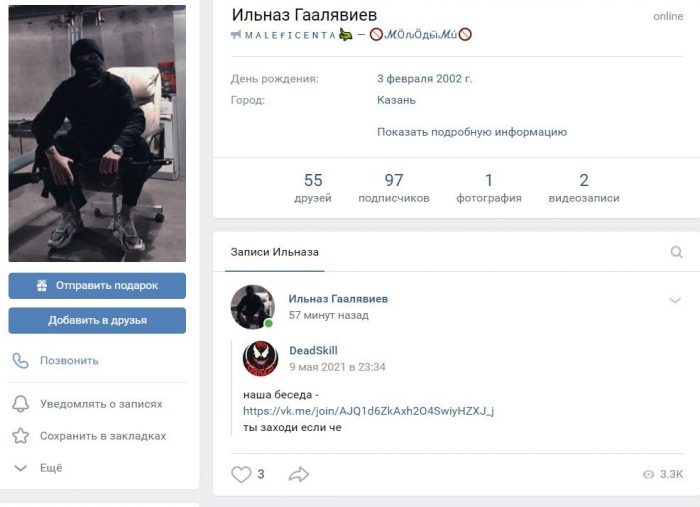This screenshot has width=700, height=507.
Task: Click the bell icon for post notifications
Action: [x=20, y=403]
